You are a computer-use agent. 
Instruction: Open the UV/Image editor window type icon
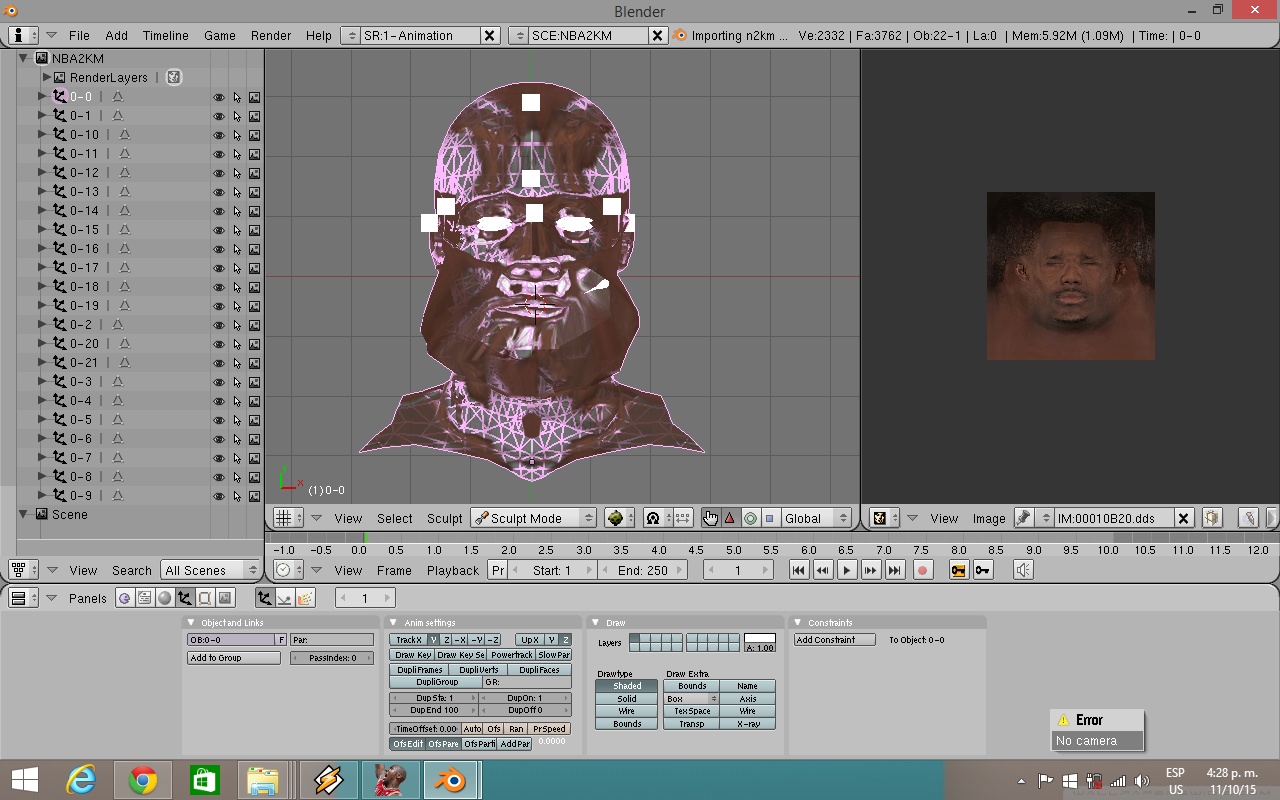[x=884, y=518]
